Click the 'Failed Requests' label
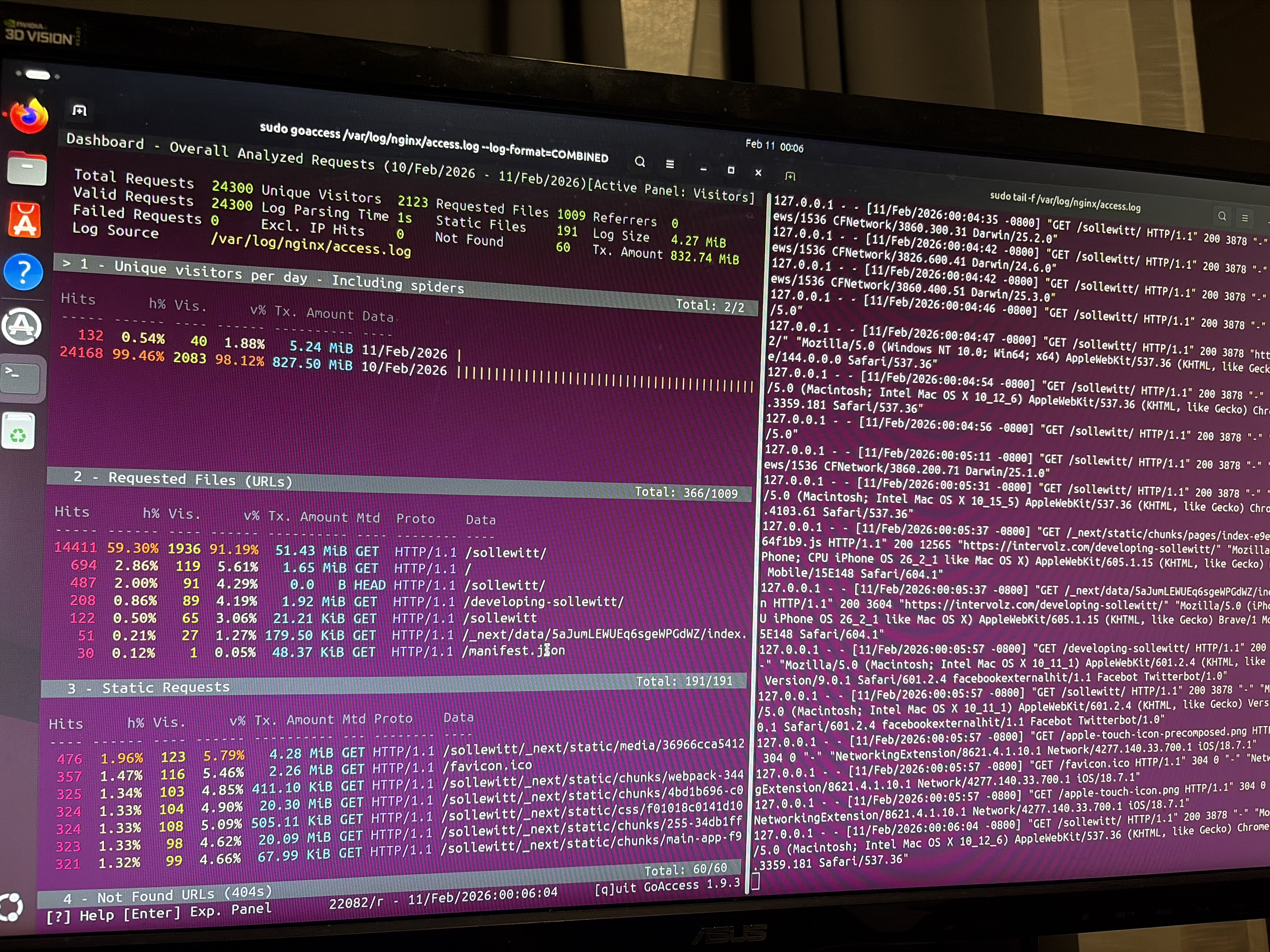Image resolution: width=1270 pixels, height=952 pixels. (137, 214)
